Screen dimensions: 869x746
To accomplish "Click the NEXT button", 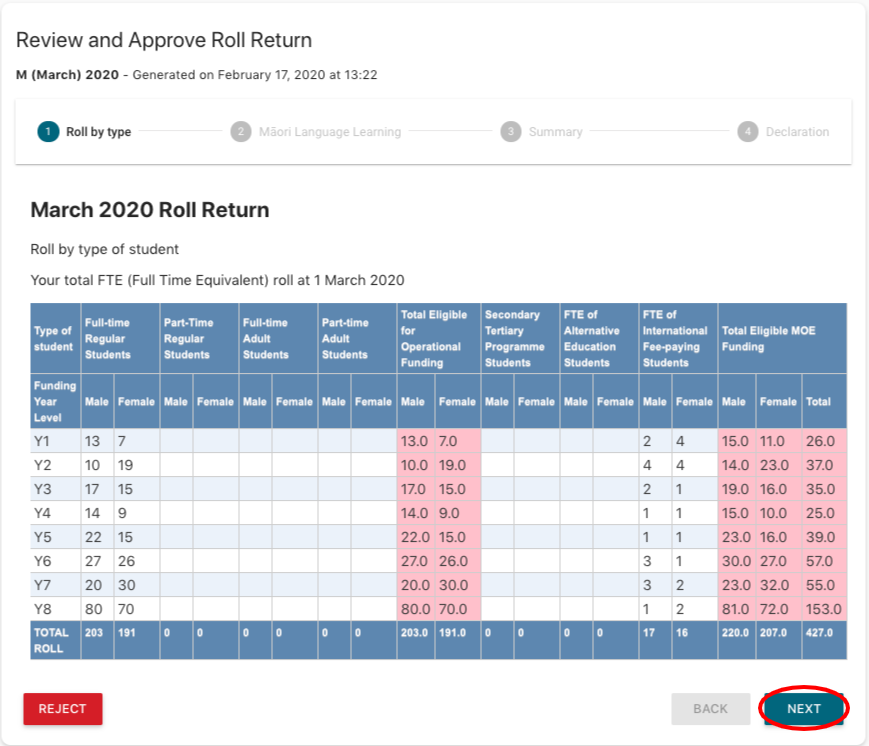I will [x=803, y=709].
